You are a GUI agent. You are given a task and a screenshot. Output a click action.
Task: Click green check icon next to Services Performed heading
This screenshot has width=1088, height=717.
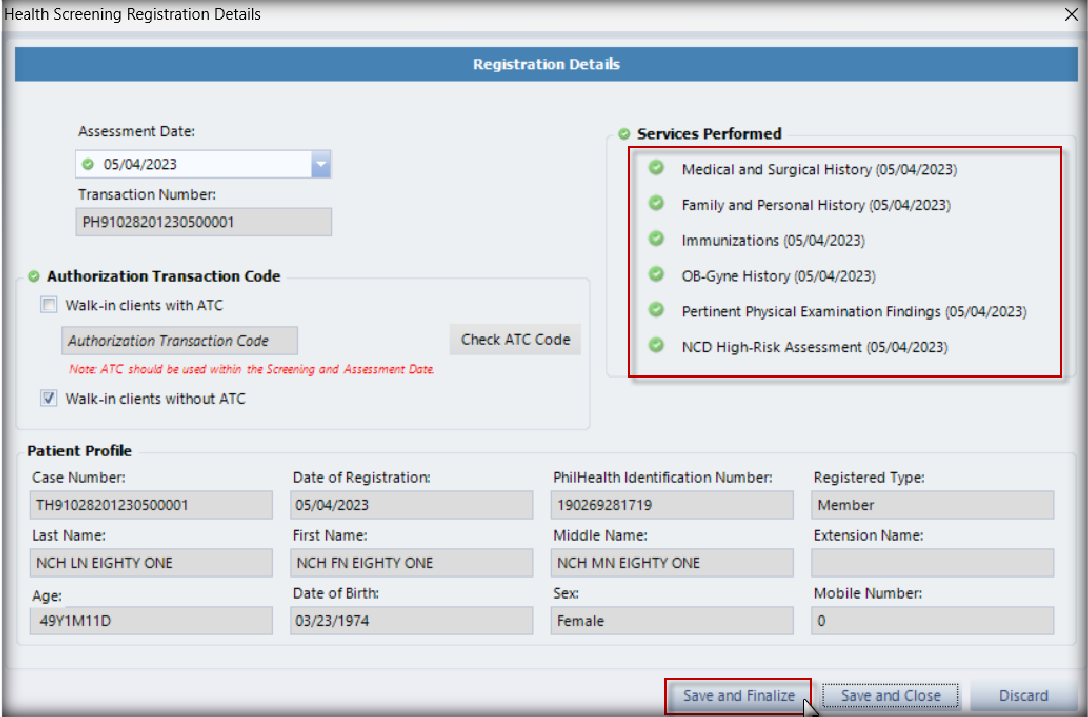pyautogui.click(x=624, y=134)
